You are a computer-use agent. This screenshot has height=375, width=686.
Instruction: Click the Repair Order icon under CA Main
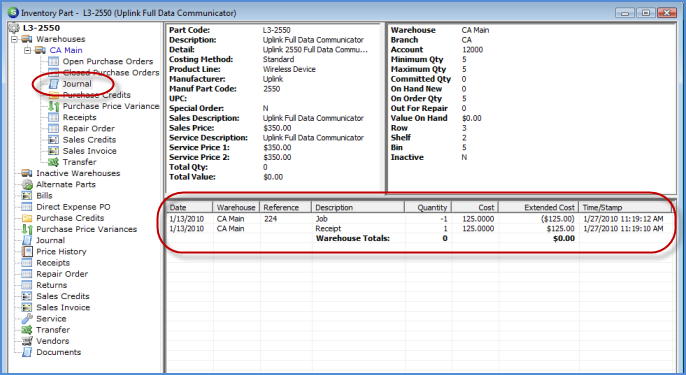coord(53,129)
